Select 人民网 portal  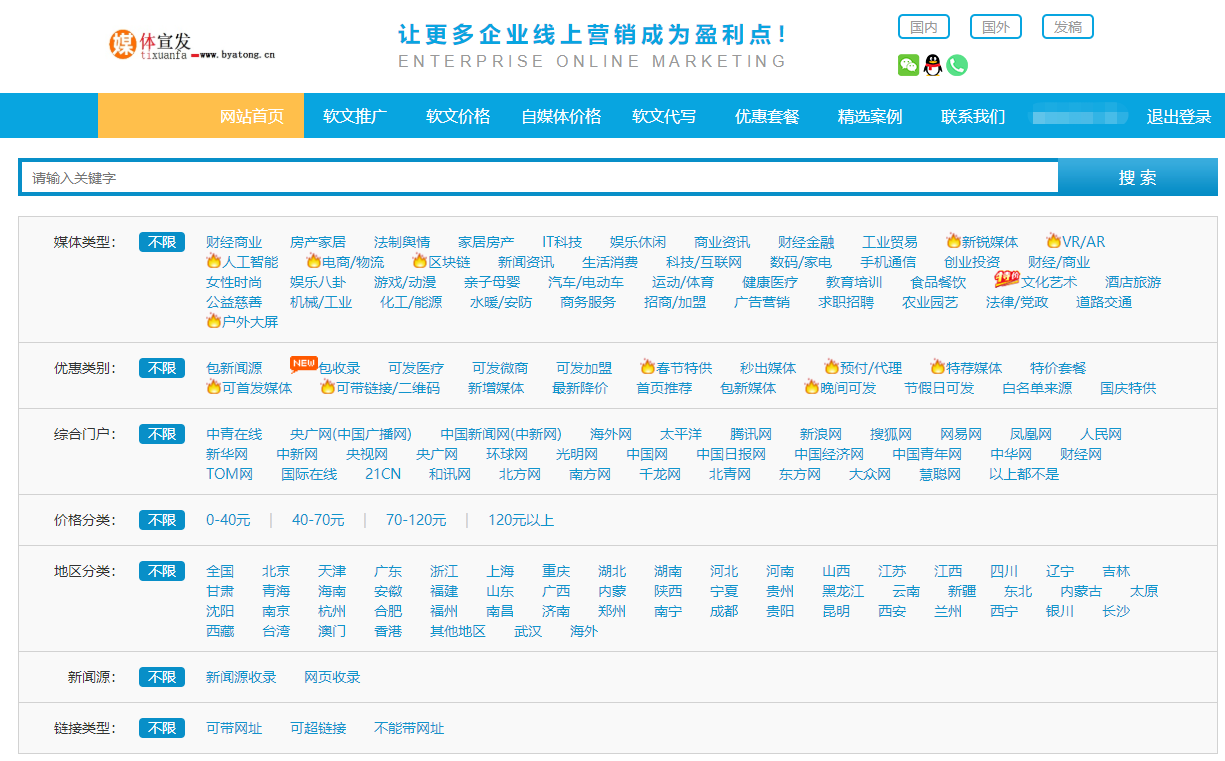click(1101, 434)
